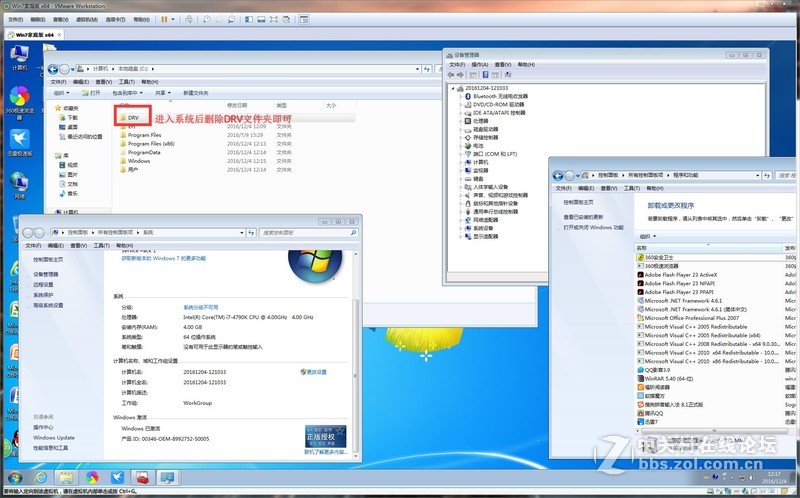Open 共享 dropdown in Explorer toolbar
Image resolution: width=800 pixels, height=498 pixels.
pyautogui.click(x=163, y=93)
